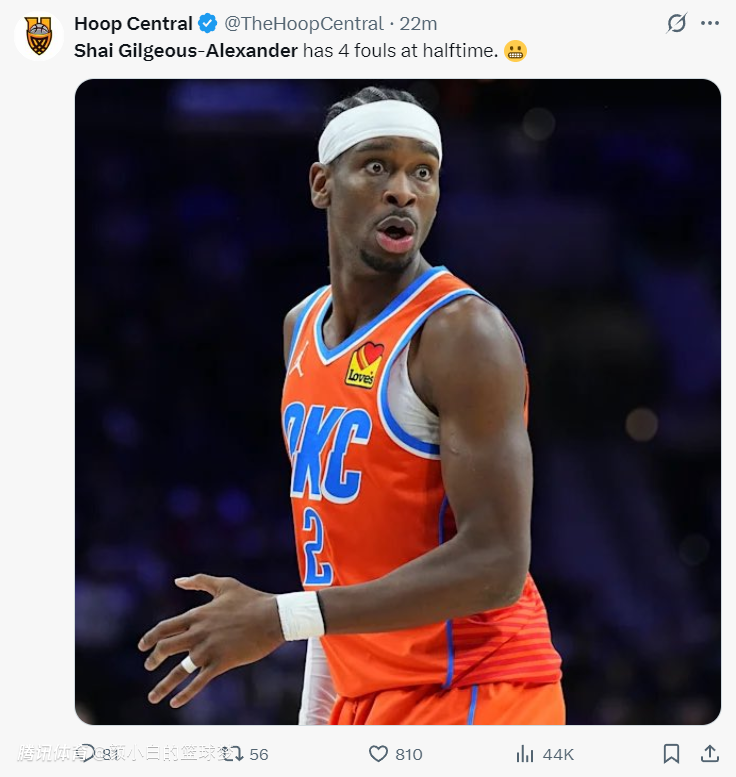Image resolution: width=736 pixels, height=777 pixels.
Task: Click the 44K views count
Action: coord(558,754)
